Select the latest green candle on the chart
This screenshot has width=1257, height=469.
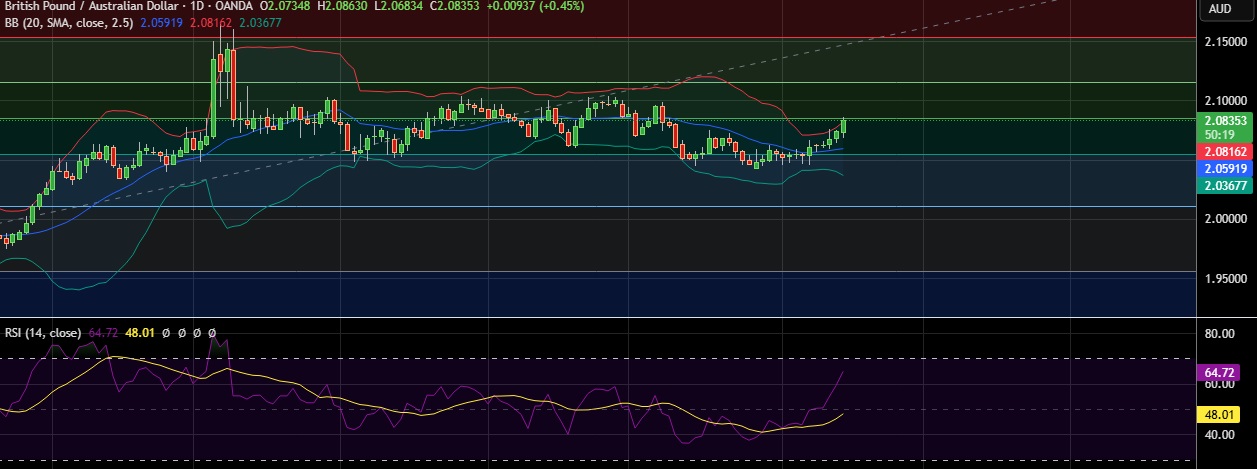point(844,126)
